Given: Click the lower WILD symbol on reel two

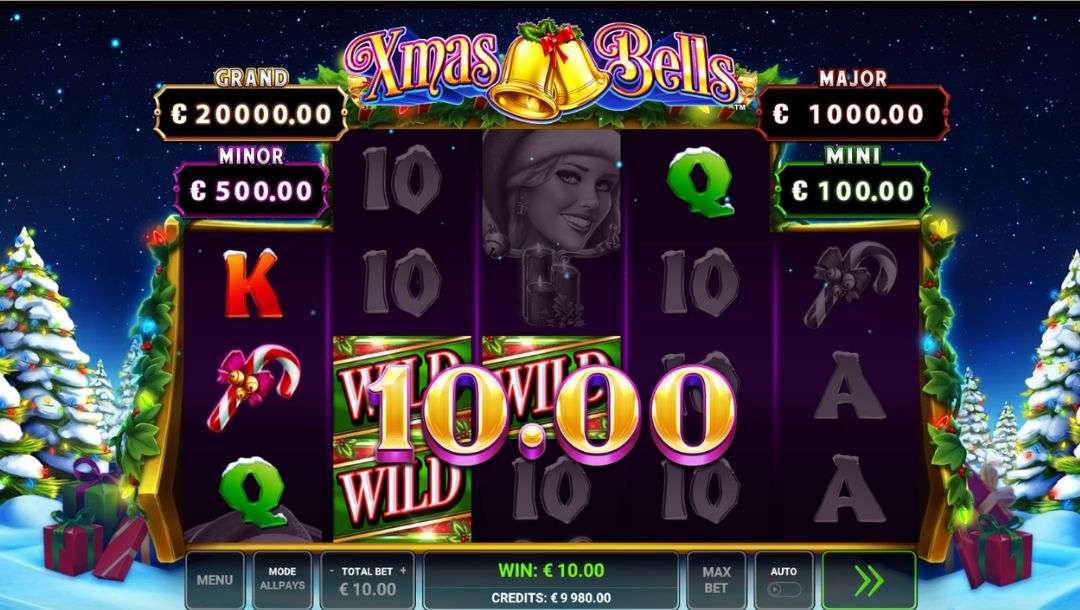Looking at the screenshot, I should pos(402,490).
